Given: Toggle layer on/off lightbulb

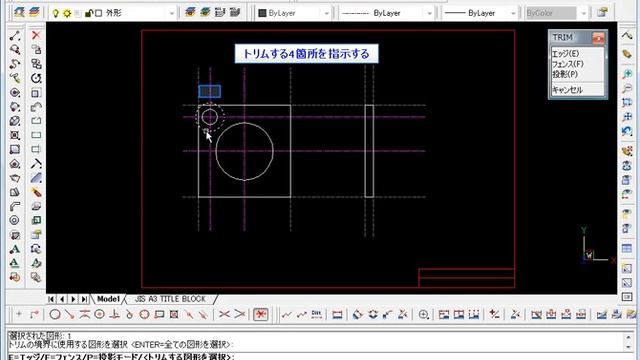Looking at the screenshot, I should pyautogui.click(x=56, y=13).
